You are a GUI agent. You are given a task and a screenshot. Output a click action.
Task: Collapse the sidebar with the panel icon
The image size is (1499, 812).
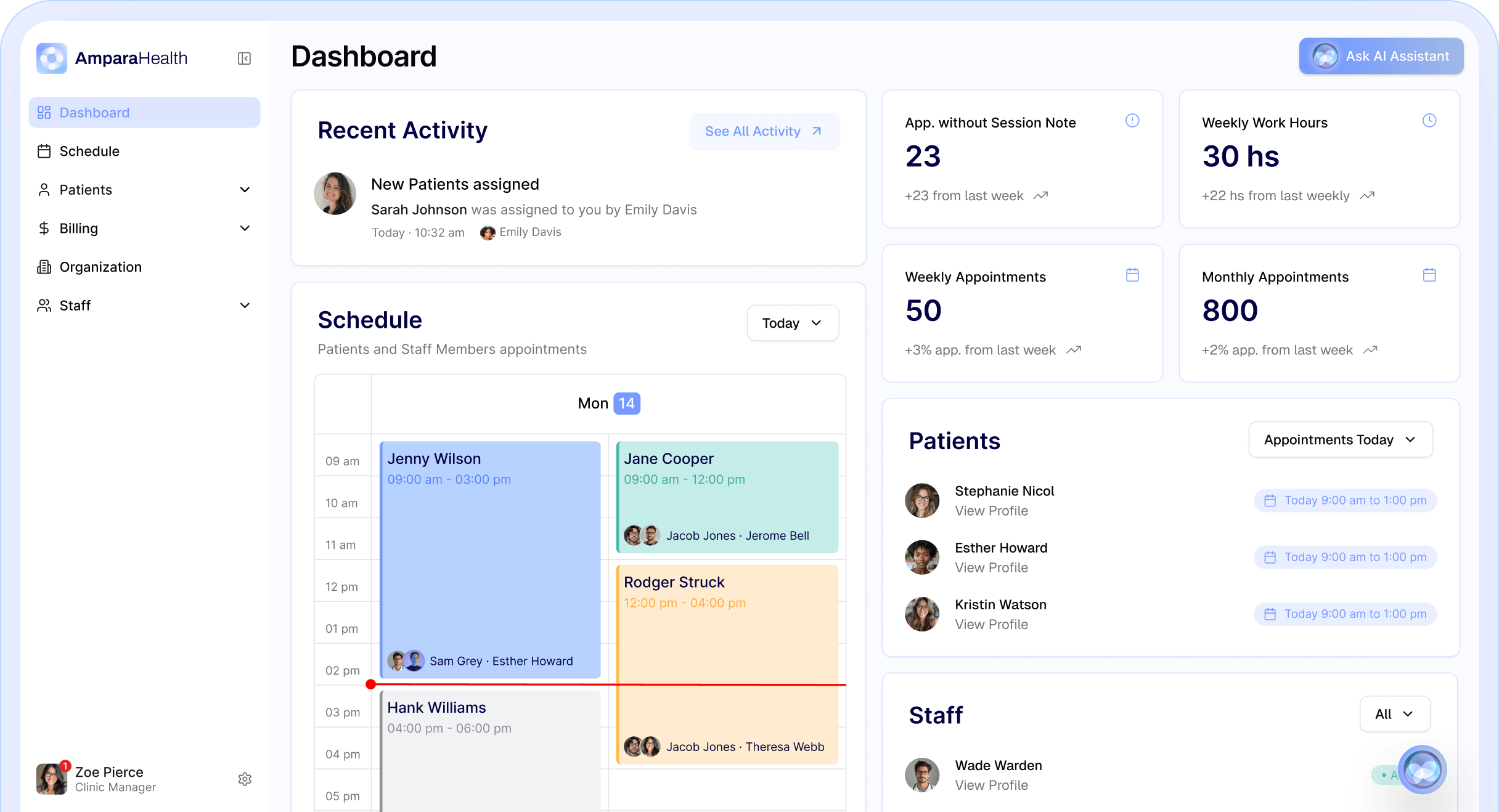click(244, 59)
